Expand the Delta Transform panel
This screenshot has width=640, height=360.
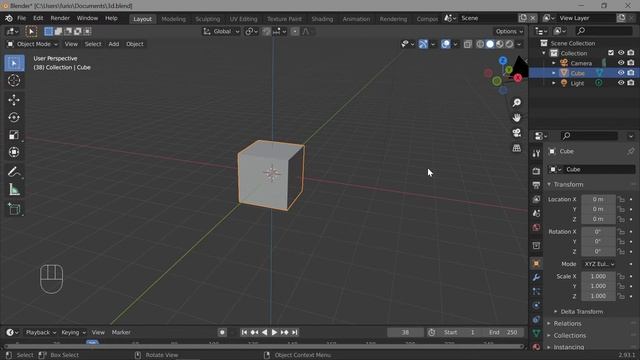(x=556, y=311)
